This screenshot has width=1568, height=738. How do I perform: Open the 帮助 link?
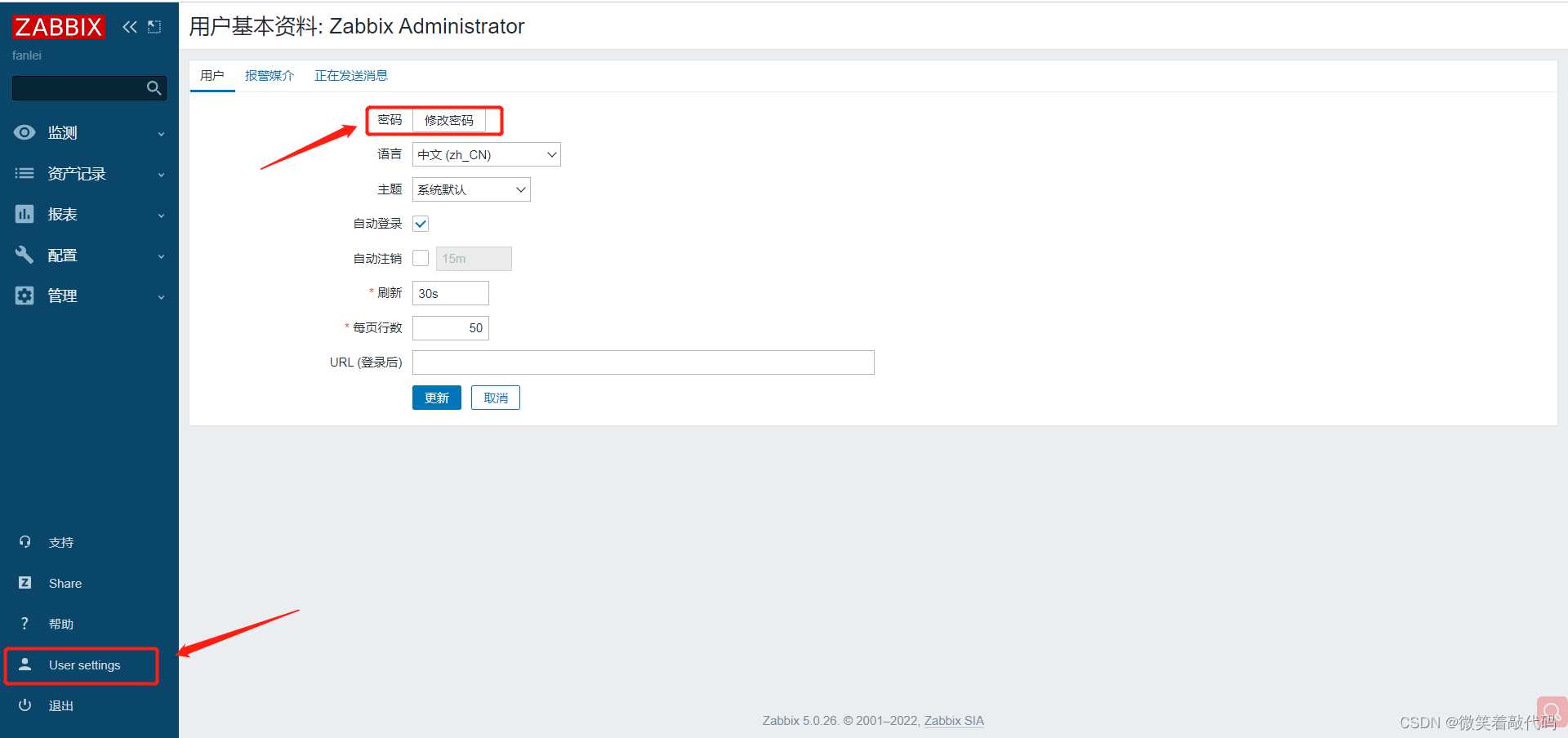(61, 624)
